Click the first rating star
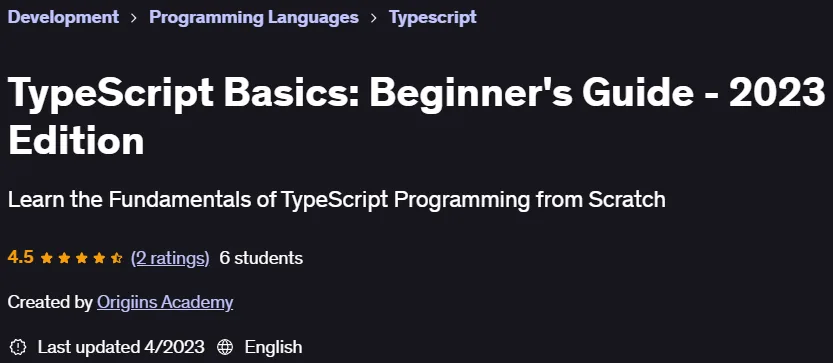This screenshot has width=833, height=363. (47, 259)
